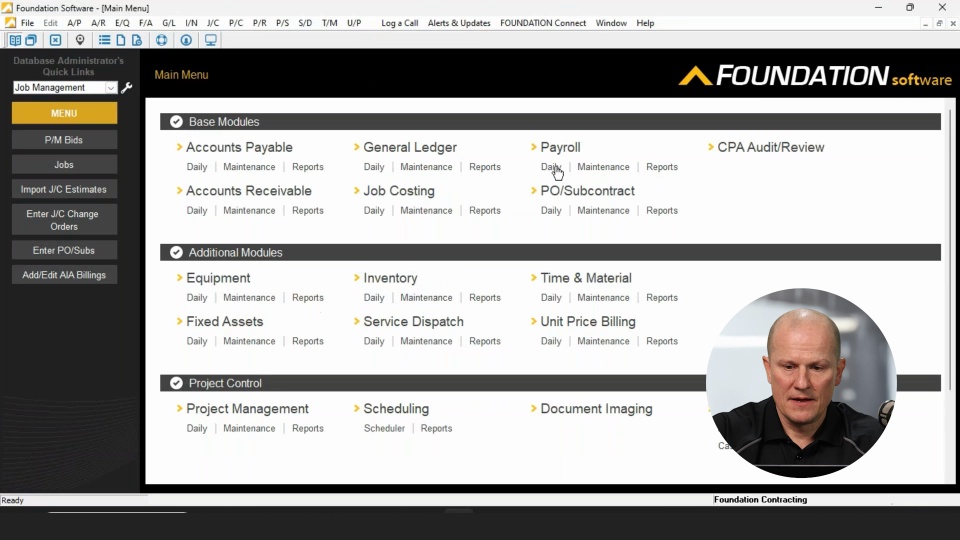Click the Enter PO/Subs button
This screenshot has width=960, height=540.
pyautogui.click(x=64, y=250)
